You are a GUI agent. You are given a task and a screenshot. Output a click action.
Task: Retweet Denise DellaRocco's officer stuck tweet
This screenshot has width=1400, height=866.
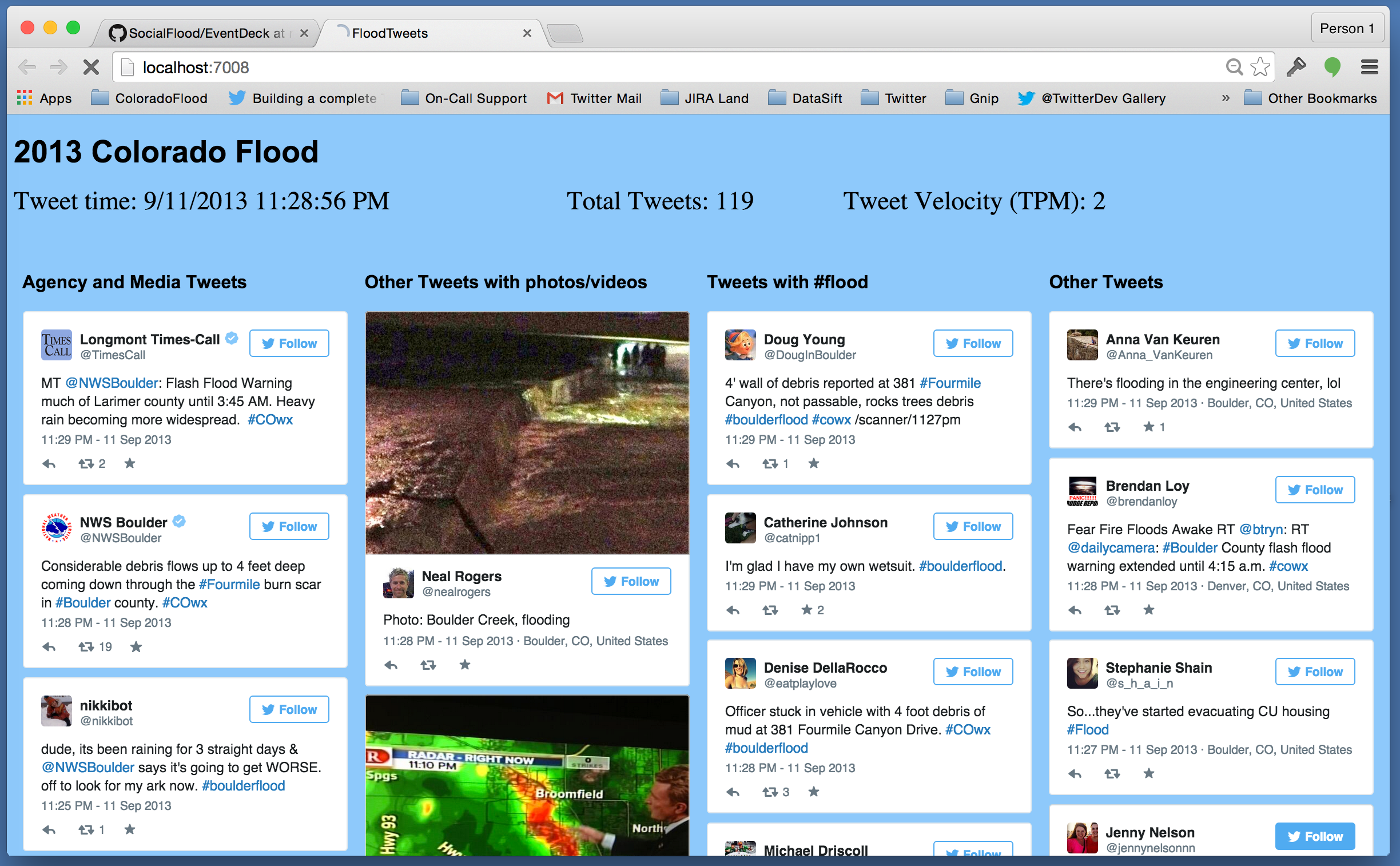tap(770, 792)
